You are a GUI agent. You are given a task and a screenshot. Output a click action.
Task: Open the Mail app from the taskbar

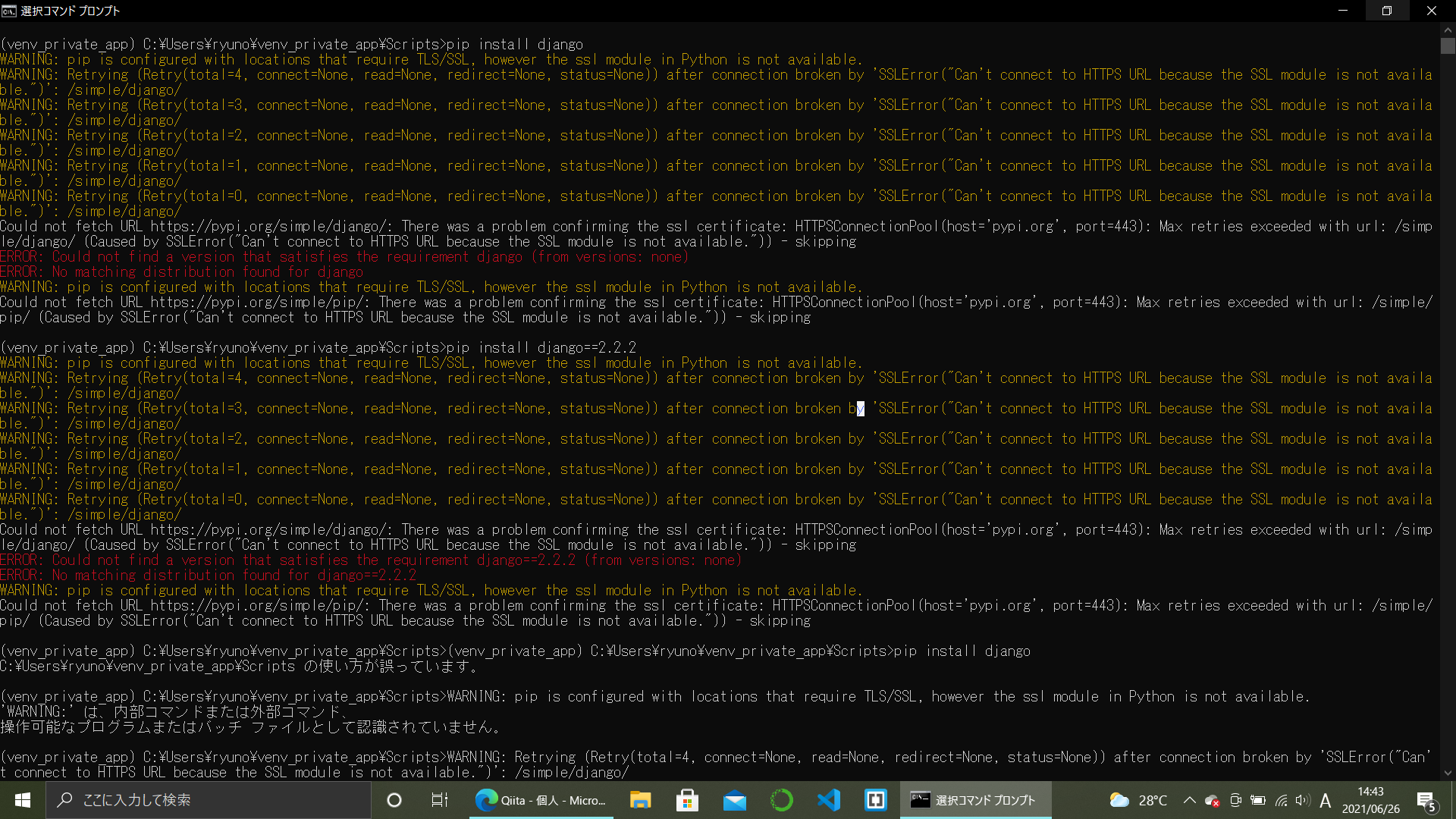pos(734,800)
